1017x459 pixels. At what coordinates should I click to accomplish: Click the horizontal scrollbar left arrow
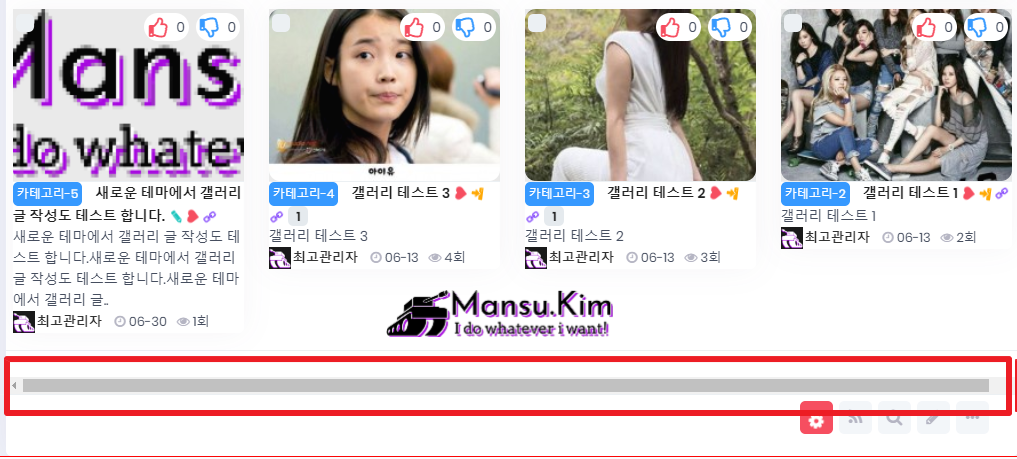14,386
